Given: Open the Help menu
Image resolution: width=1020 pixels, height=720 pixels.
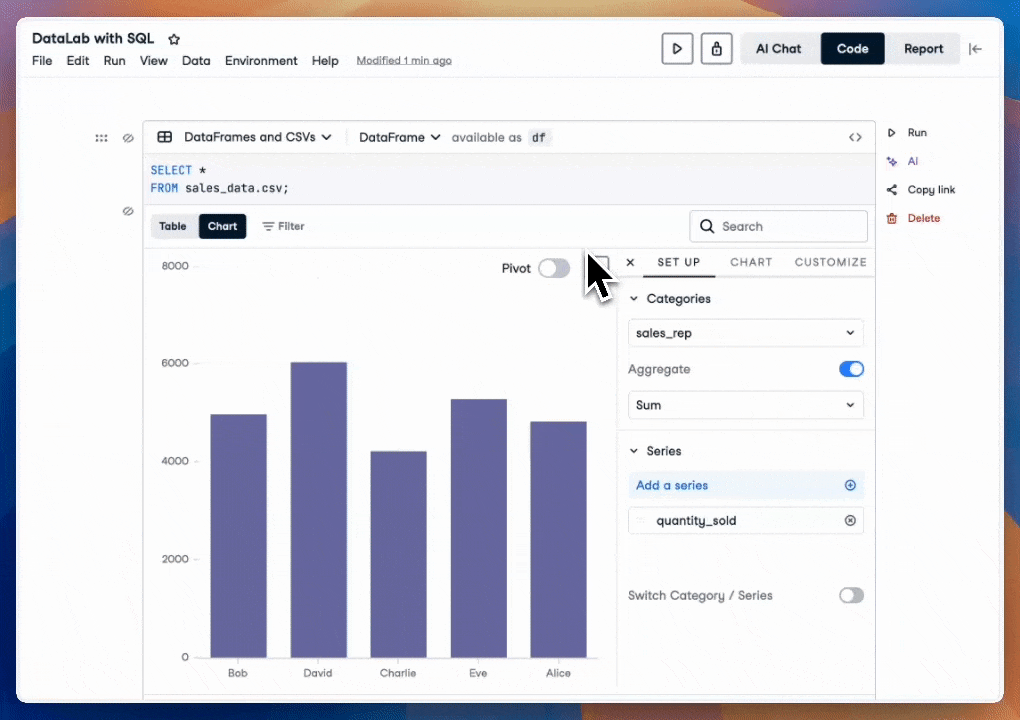Looking at the screenshot, I should pyautogui.click(x=325, y=60).
